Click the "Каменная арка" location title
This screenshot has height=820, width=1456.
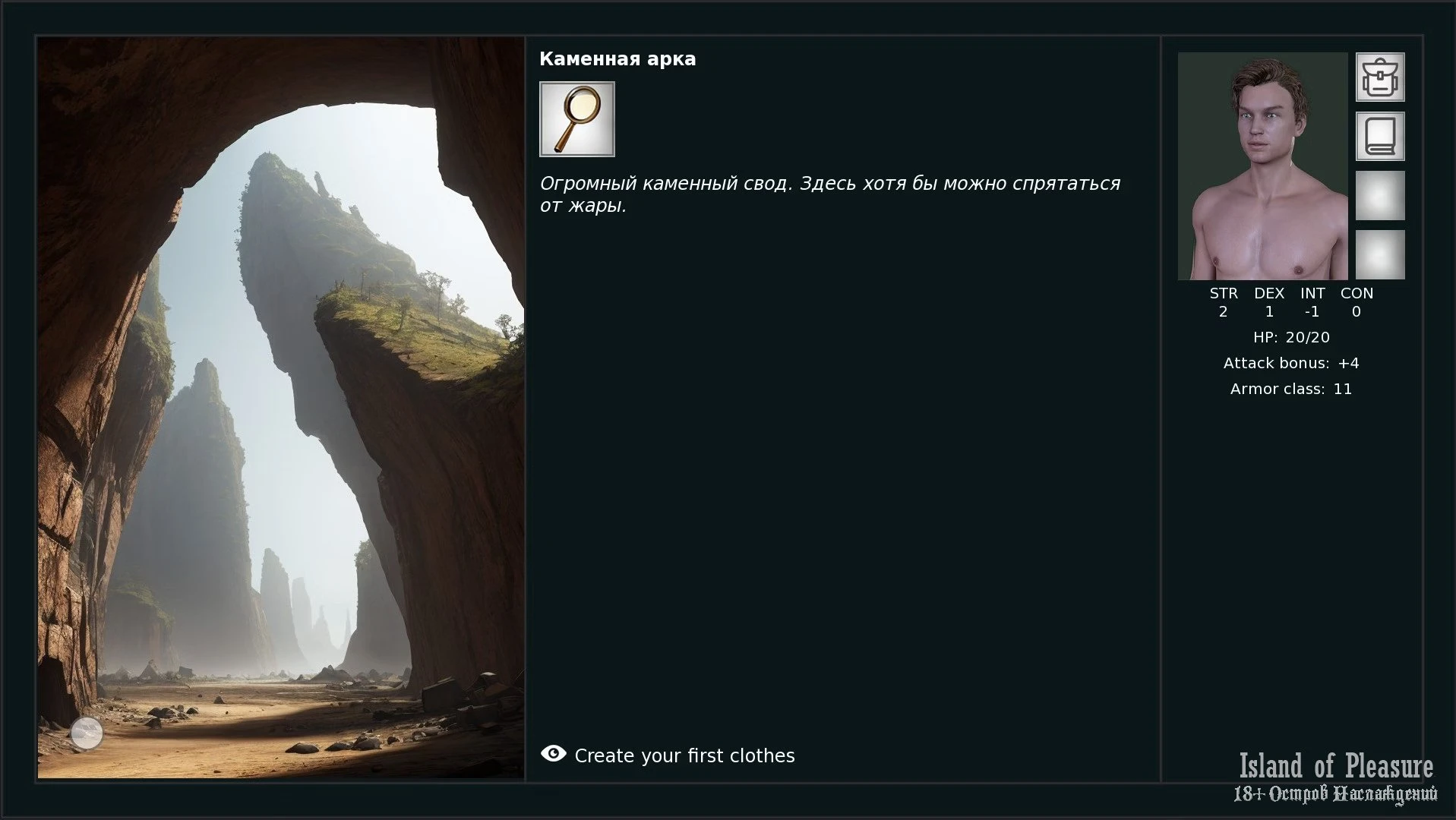pos(617,59)
